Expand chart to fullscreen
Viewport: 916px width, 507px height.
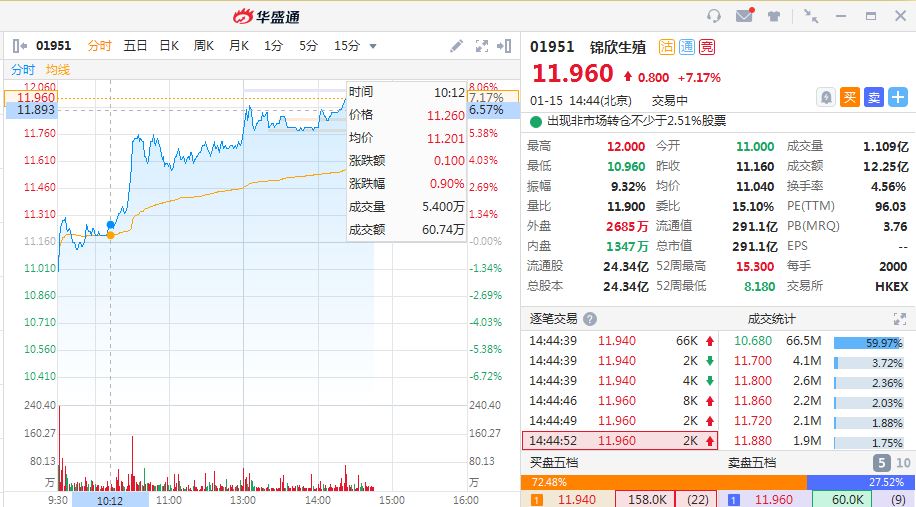coord(481,46)
